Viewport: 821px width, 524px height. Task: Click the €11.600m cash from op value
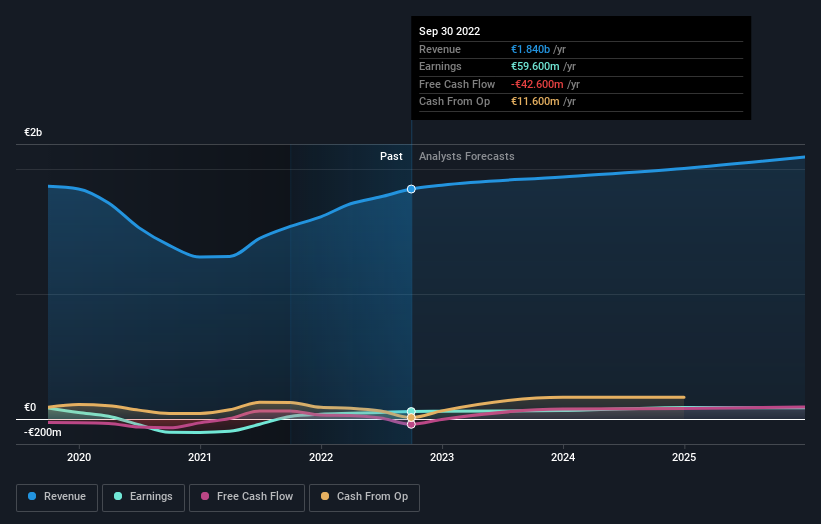tap(535, 102)
